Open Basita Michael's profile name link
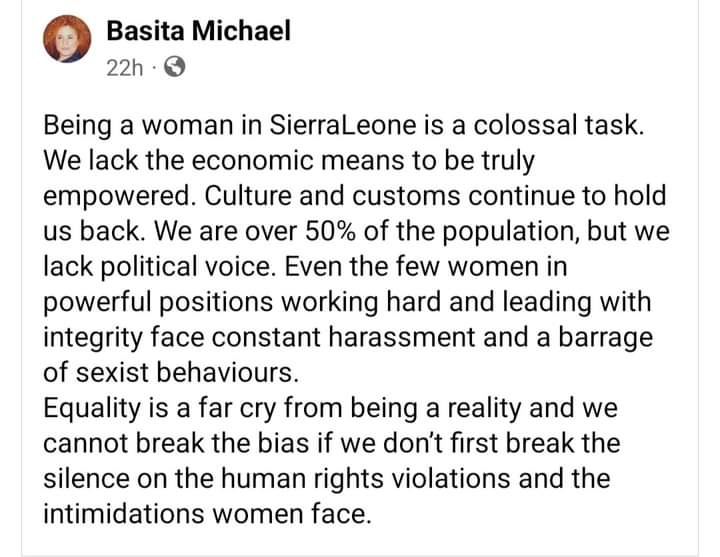Image resolution: width=720 pixels, height=557 pixels. coord(198,31)
